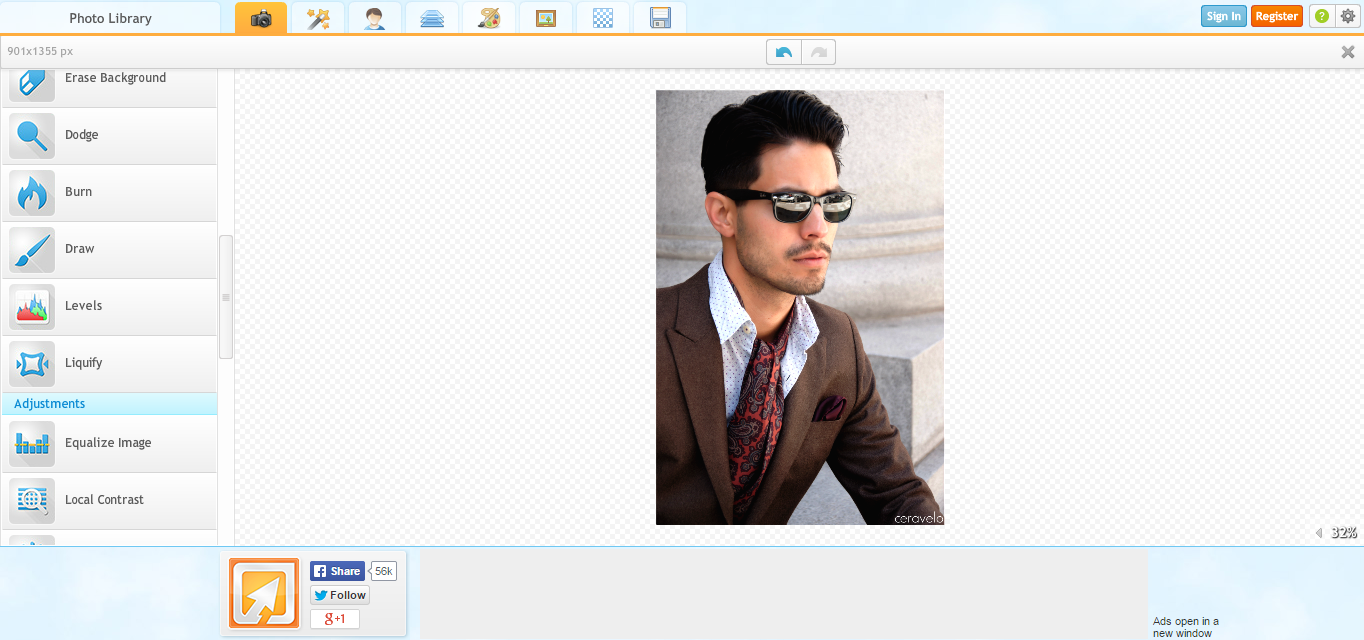Close the image with the X button
Image resolution: width=1364 pixels, height=640 pixels.
tap(1348, 52)
